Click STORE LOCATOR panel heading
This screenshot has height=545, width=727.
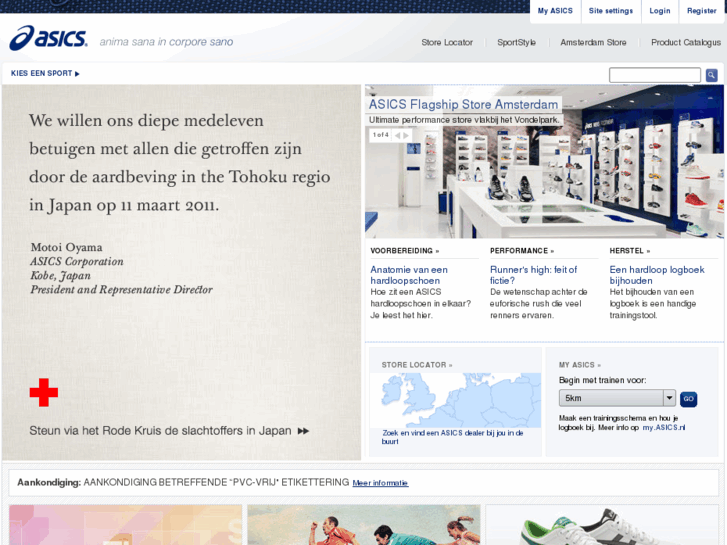point(417,365)
